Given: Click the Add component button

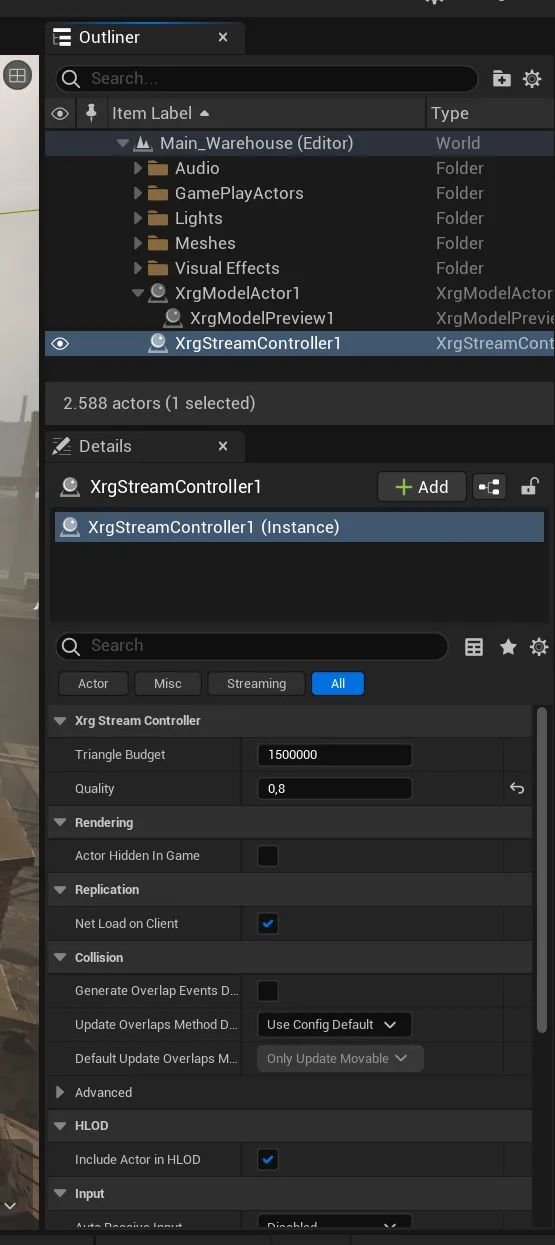Looking at the screenshot, I should click(421, 487).
